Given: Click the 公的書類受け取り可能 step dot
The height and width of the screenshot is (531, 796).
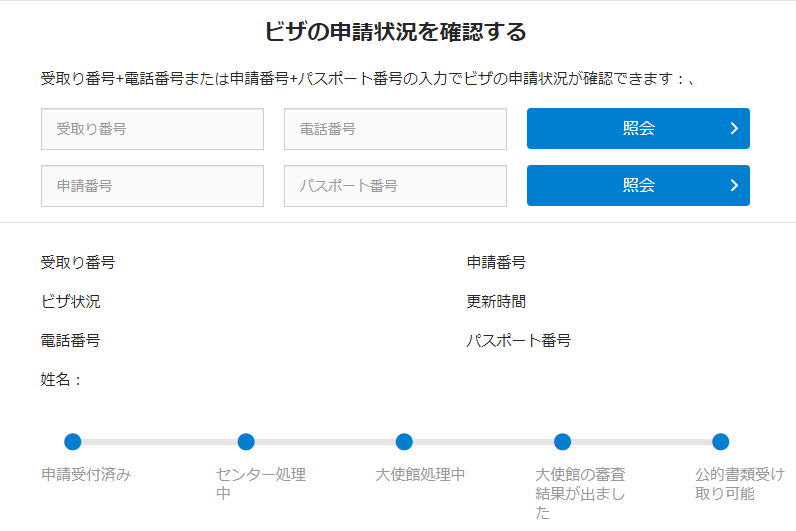Looking at the screenshot, I should [x=720, y=442].
